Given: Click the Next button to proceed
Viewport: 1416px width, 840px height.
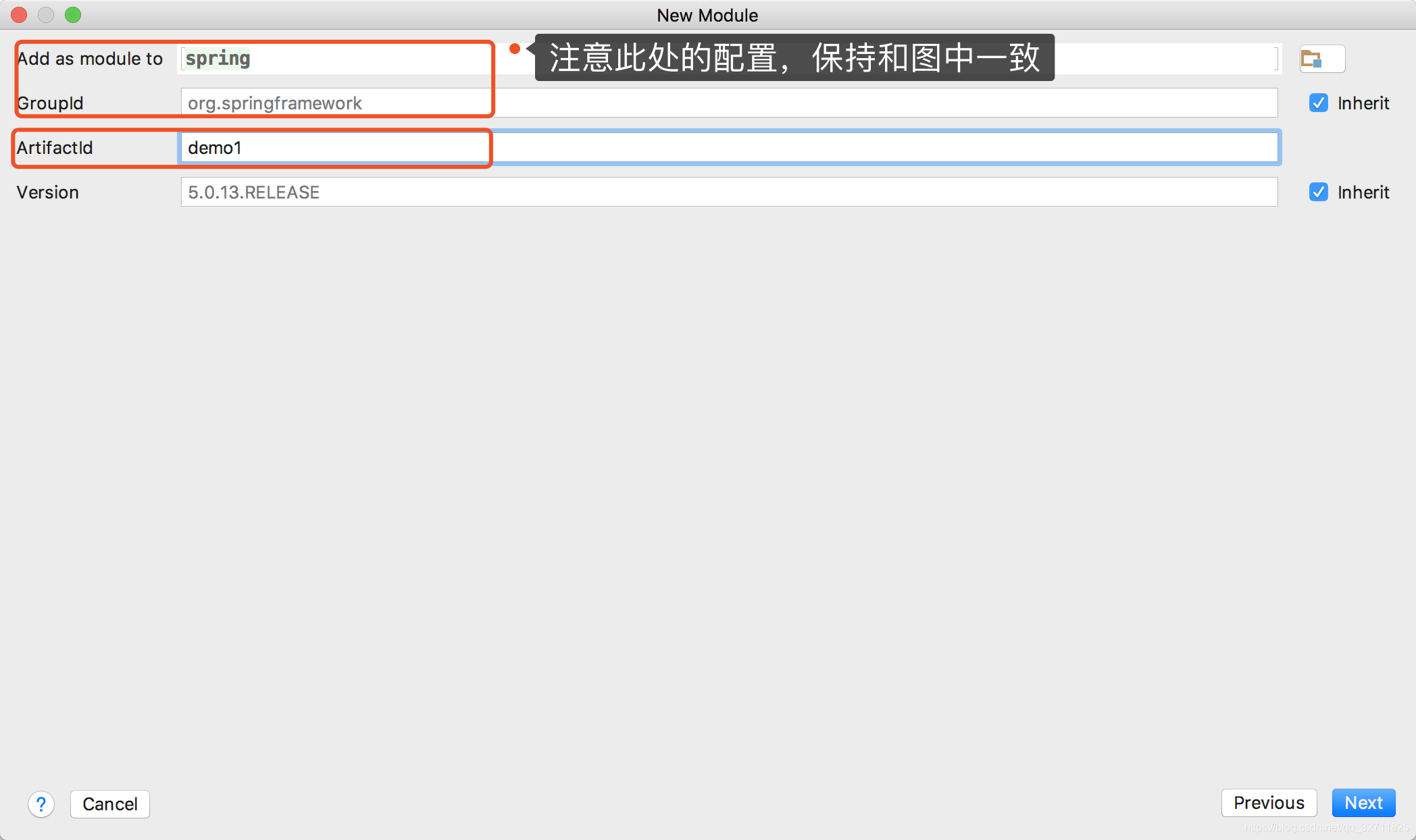Looking at the screenshot, I should tap(1362, 803).
